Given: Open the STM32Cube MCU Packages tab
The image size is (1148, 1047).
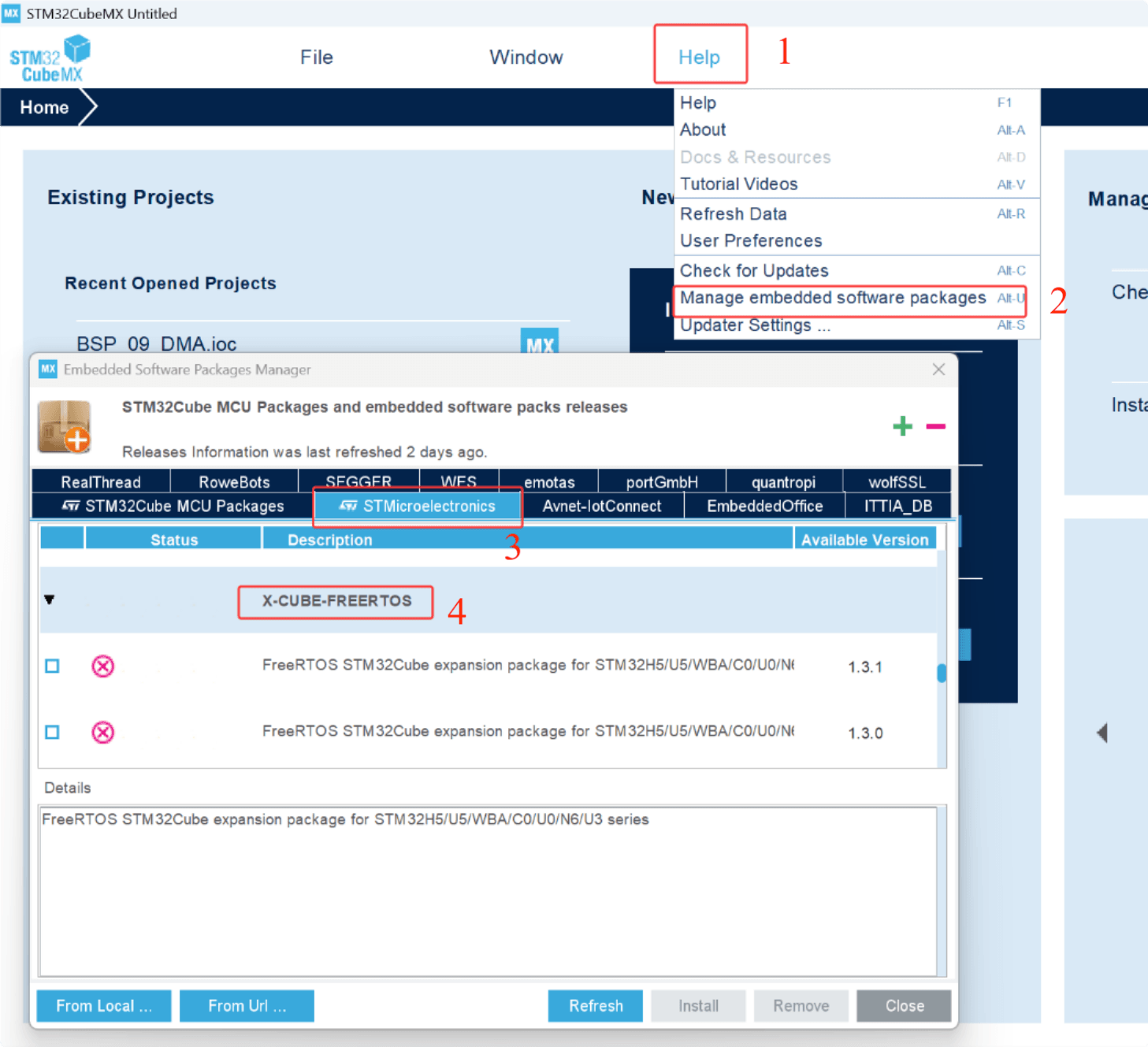Looking at the screenshot, I should [x=173, y=506].
